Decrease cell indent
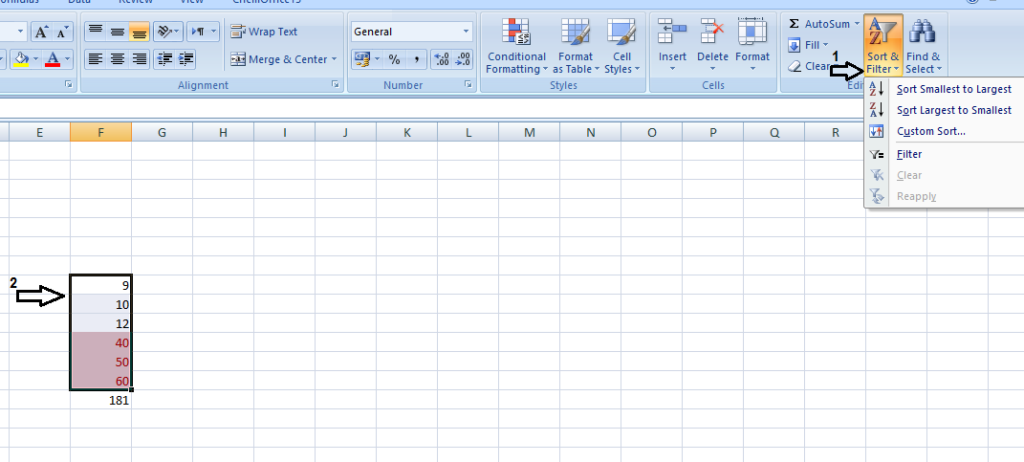The width and height of the screenshot is (1024, 462). tap(165, 59)
